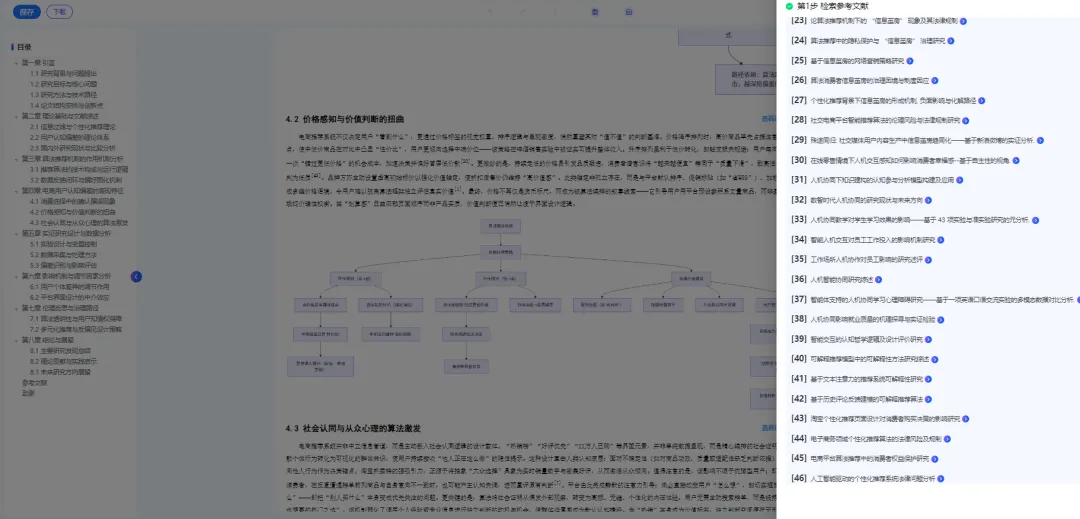Open the blue arrow icon after reference [45]
This screenshot has width=1080, height=519.
[935, 458]
